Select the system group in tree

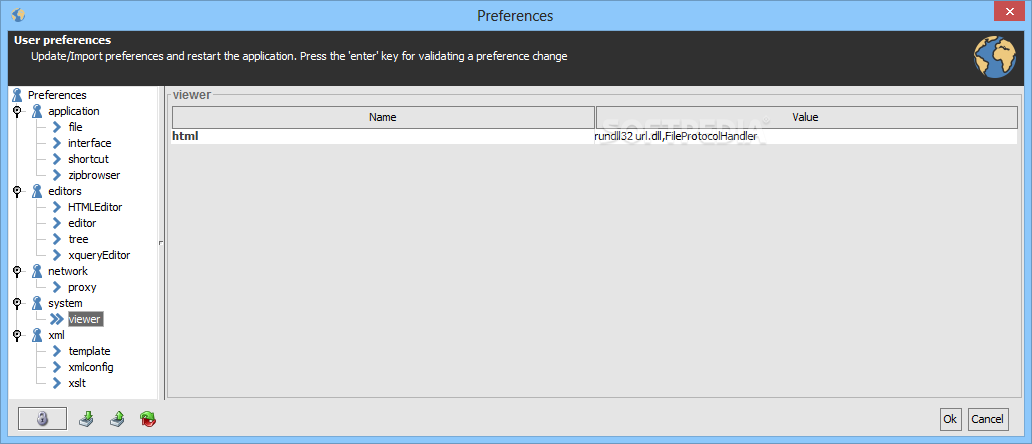coord(65,303)
